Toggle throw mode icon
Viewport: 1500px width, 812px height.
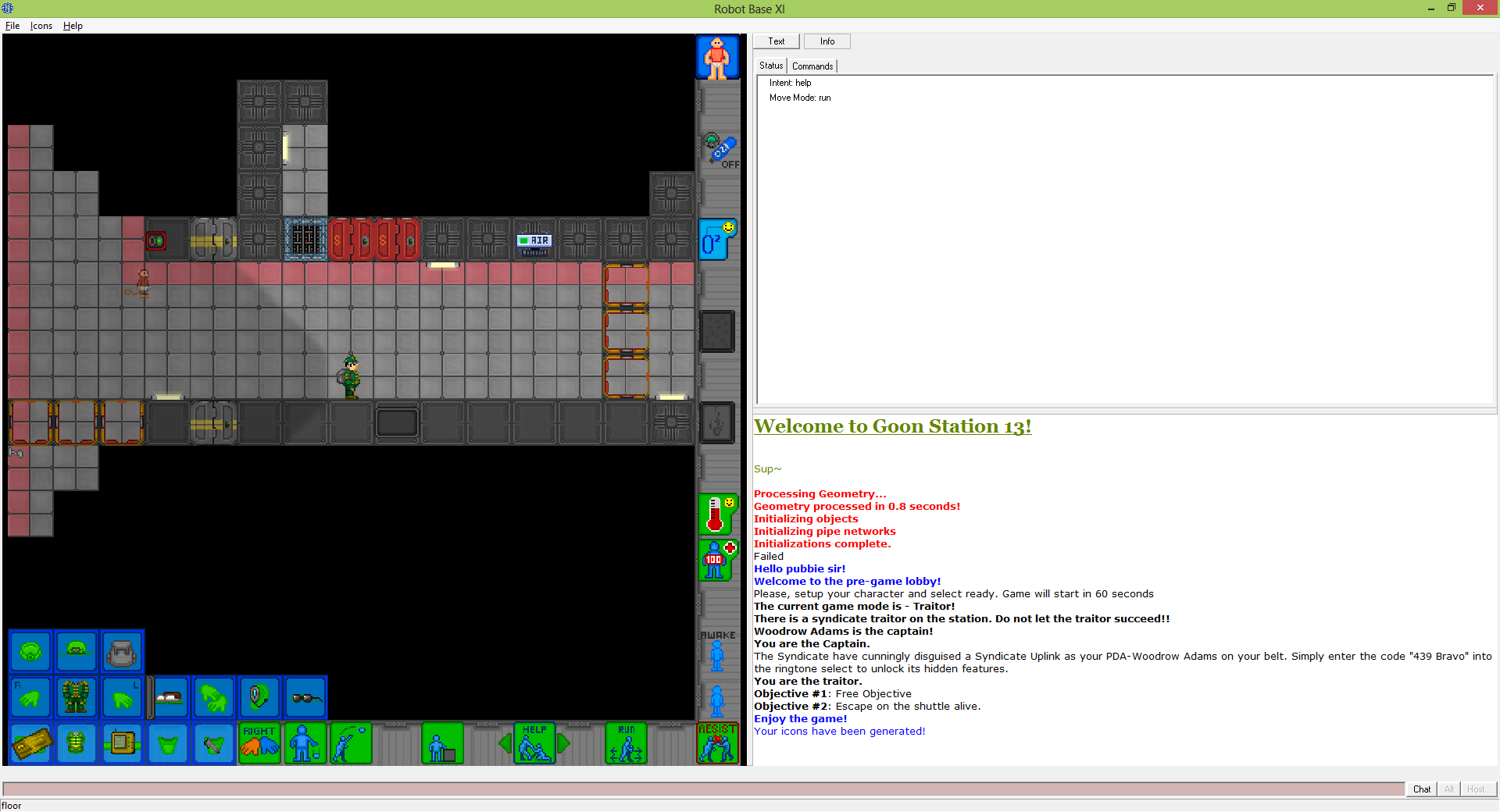coord(351,743)
